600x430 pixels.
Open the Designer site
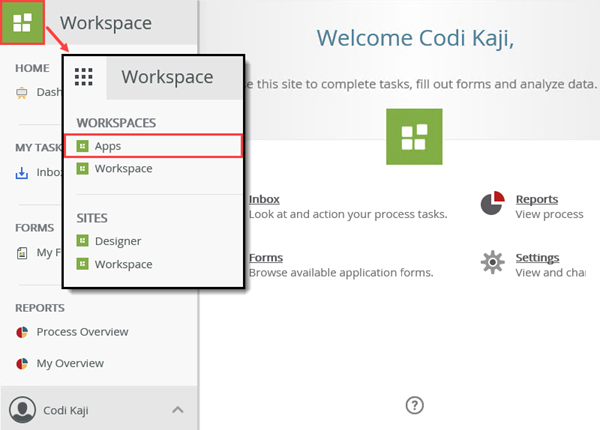118,241
